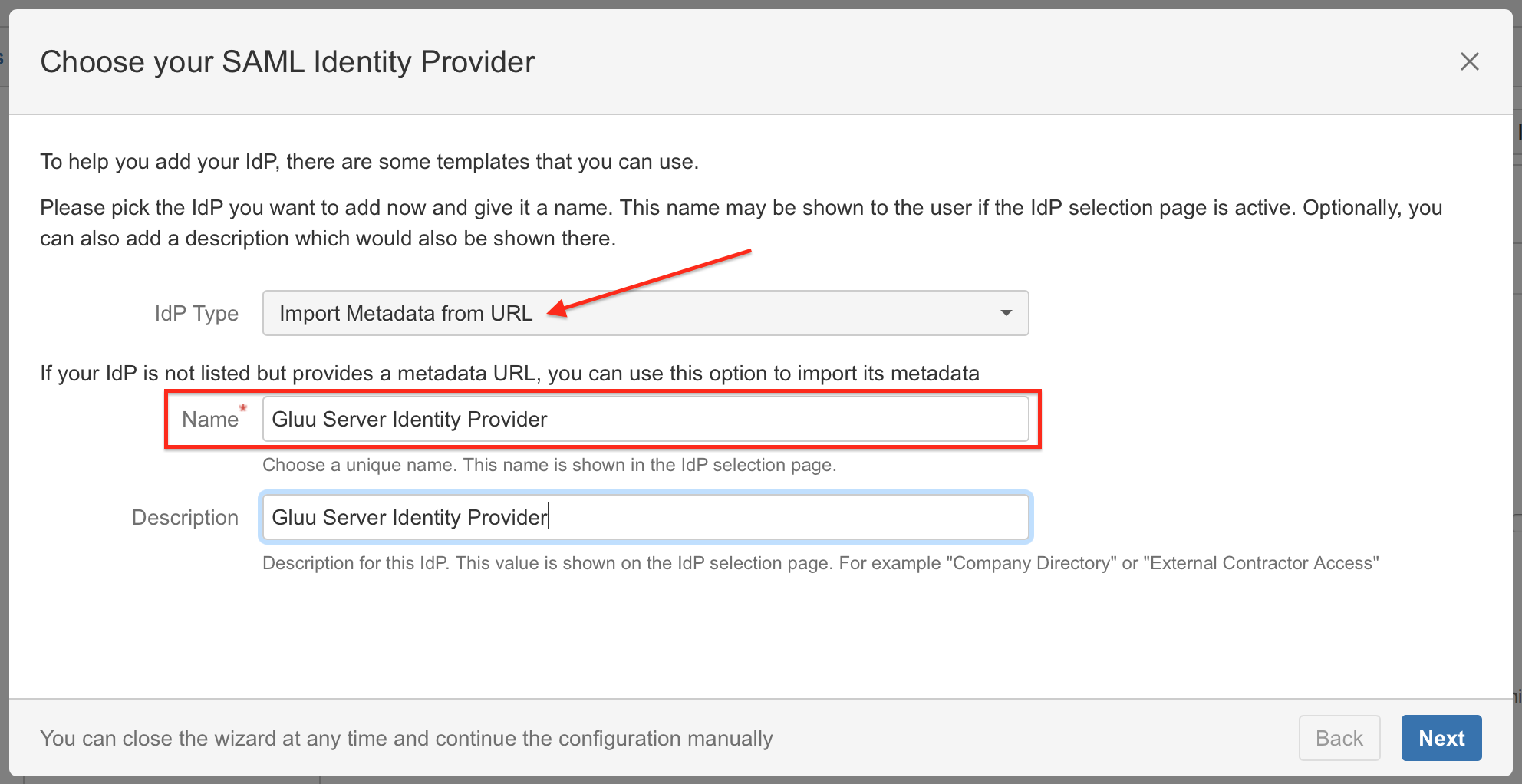Click the 'If your IdP is not listed' note
Image resolution: width=1522 pixels, height=784 pixels.
coord(509,374)
